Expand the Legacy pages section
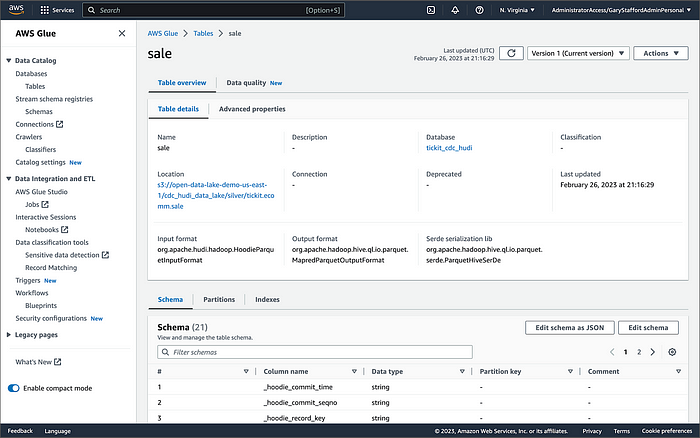This screenshot has width=700, height=438. pos(8,334)
